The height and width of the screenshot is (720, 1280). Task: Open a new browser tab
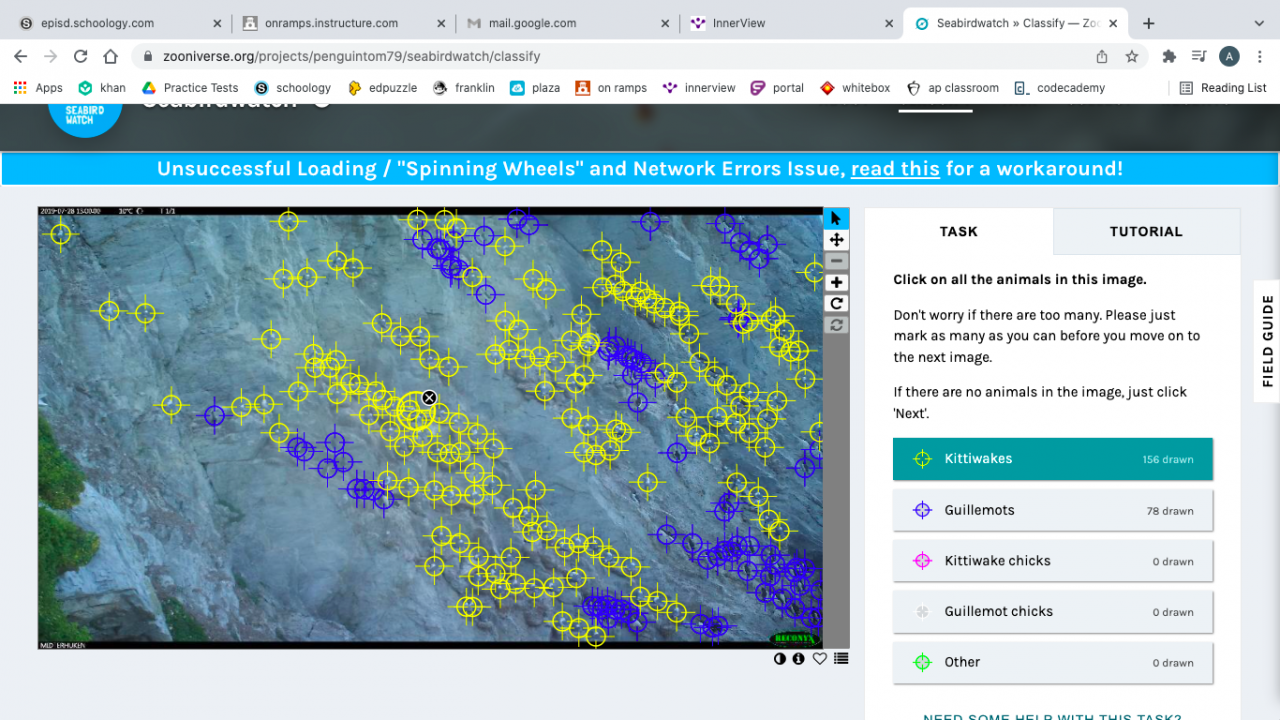tap(1149, 23)
